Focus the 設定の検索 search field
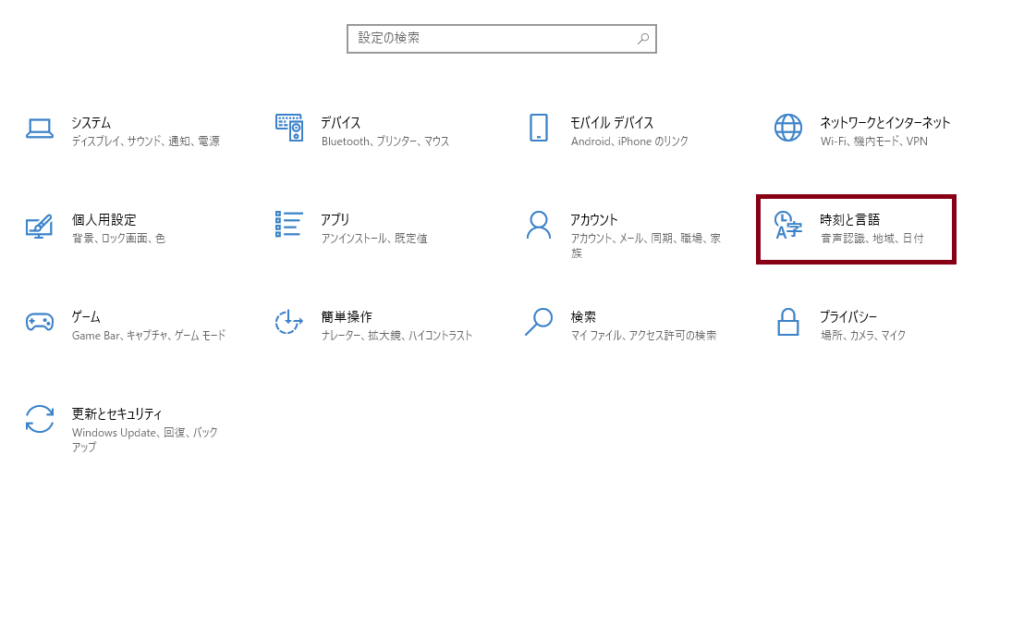Image resolution: width=1024 pixels, height=640 pixels. tap(490, 39)
